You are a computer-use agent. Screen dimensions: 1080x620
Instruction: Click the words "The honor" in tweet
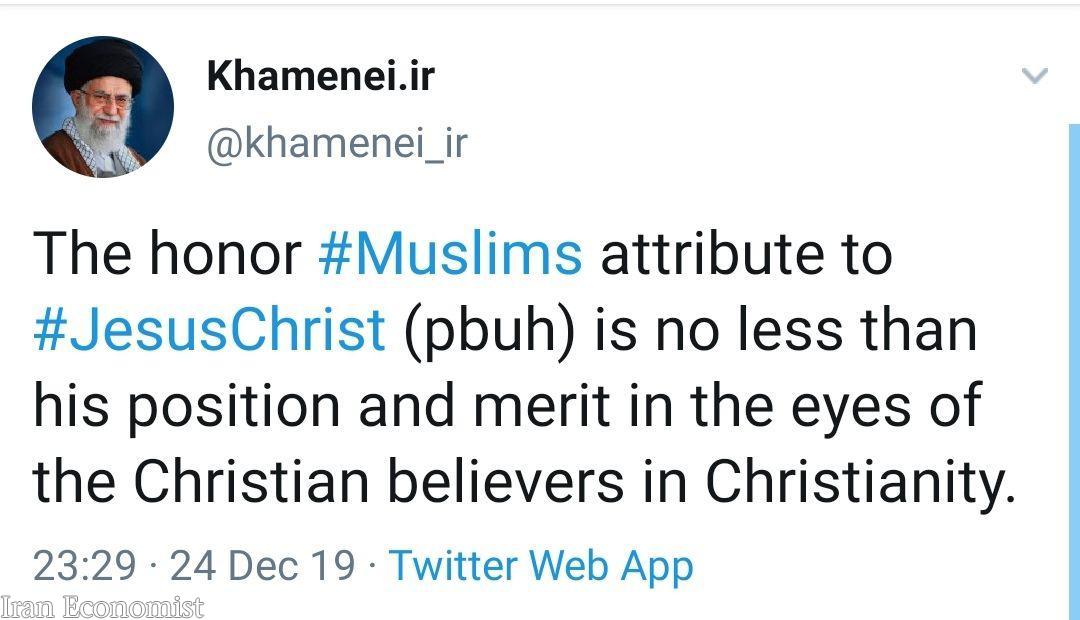tap(167, 254)
